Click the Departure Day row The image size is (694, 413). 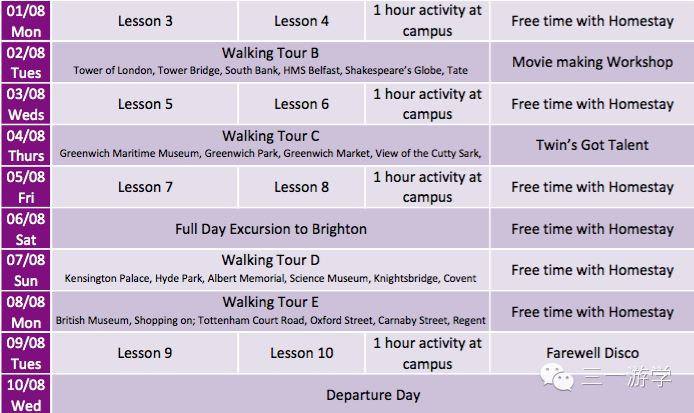pyautogui.click(x=373, y=394)
